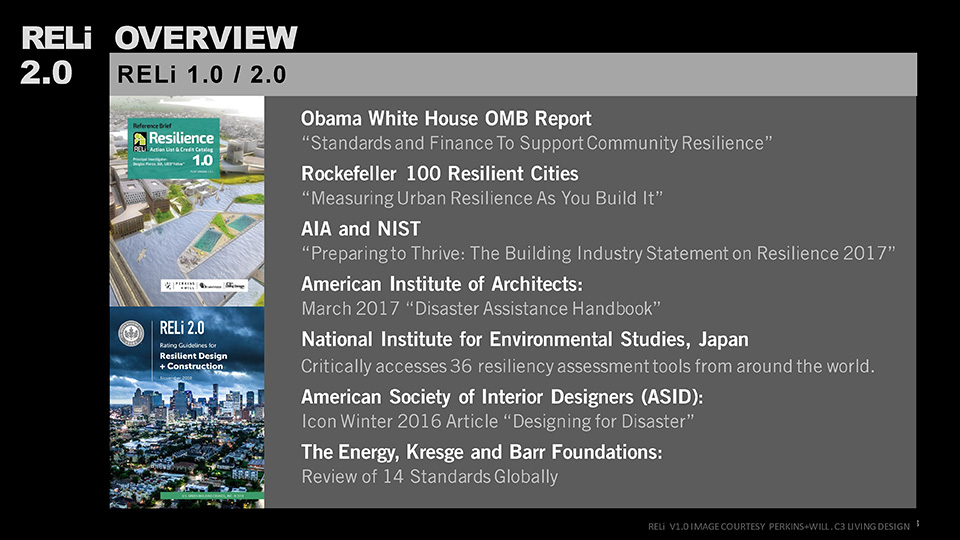
Task: Click the "Review of 14 Standards Globally" text
Action: 429,476
